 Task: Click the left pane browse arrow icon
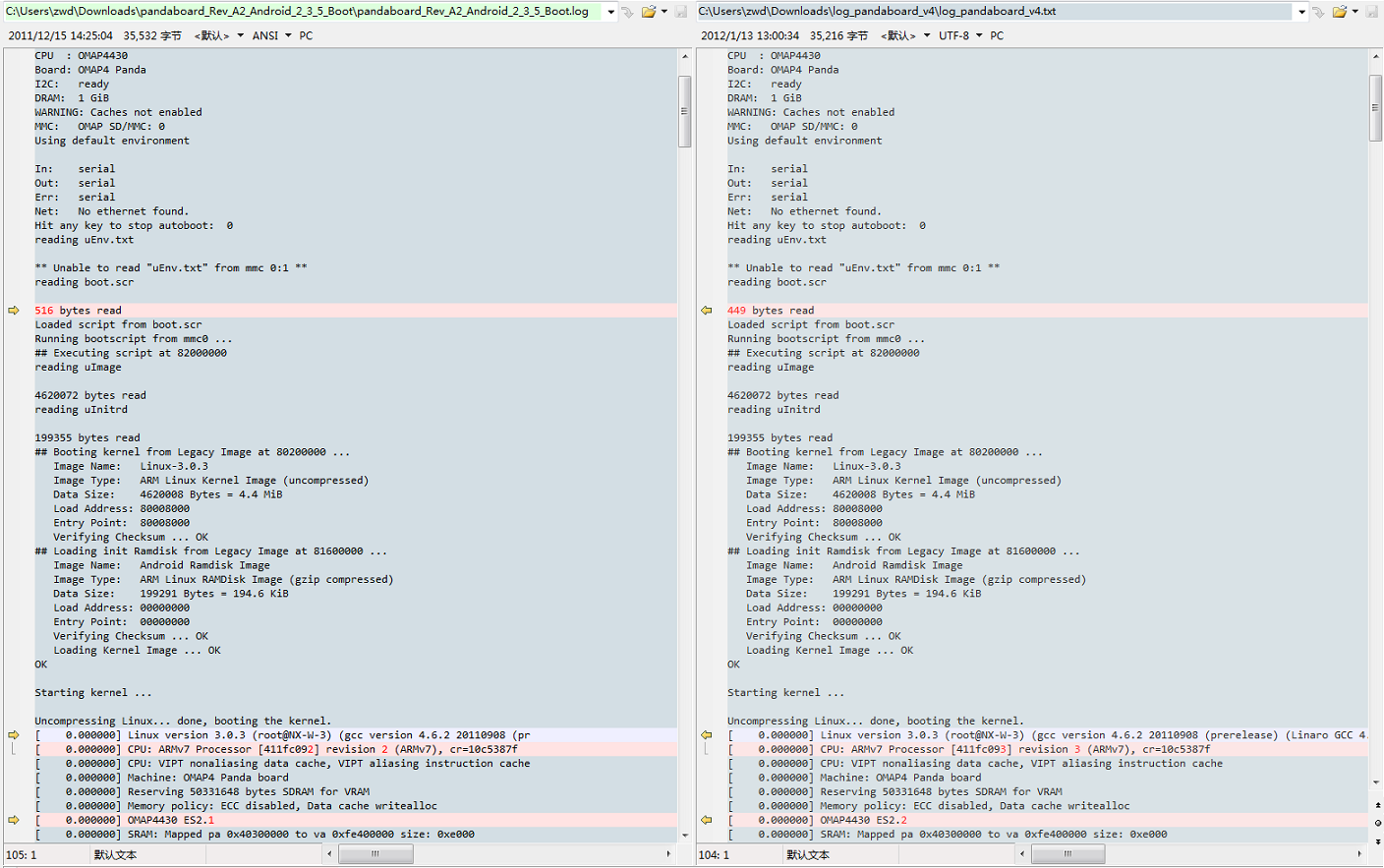coord(627,12)
